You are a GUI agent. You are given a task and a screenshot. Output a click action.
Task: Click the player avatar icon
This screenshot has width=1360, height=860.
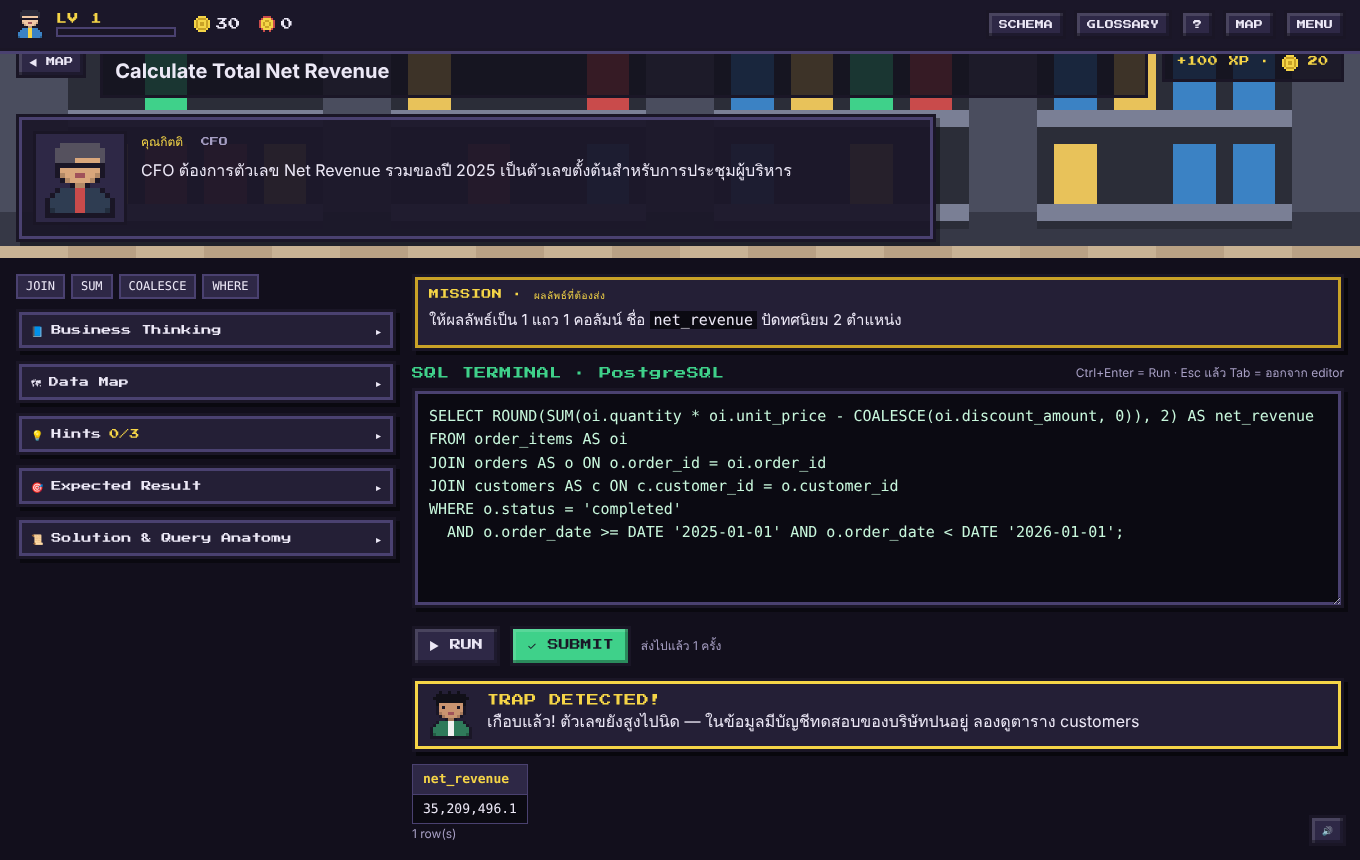(x=31, y=24)
